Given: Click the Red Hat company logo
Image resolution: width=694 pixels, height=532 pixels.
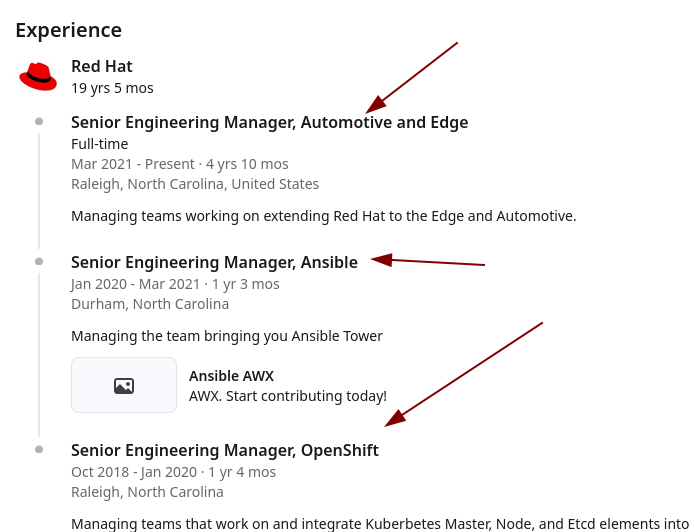Looking at the screenshot, I should (38, 76).
